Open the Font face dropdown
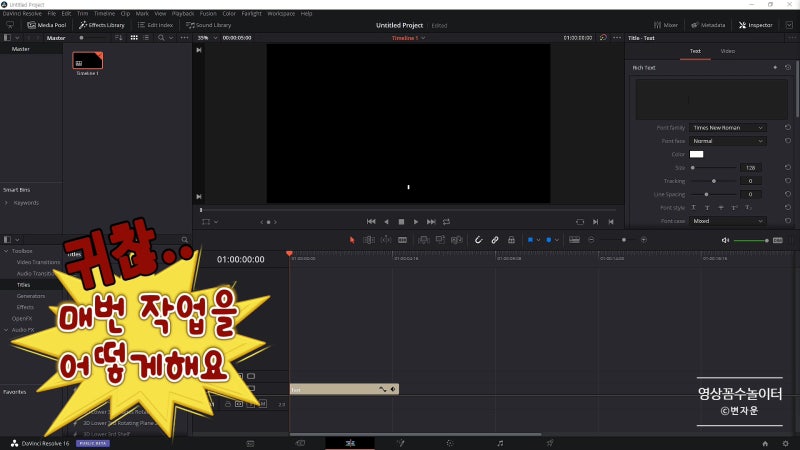Image resolution: width=800 pixels, height=450 pixels. [728, 141]
